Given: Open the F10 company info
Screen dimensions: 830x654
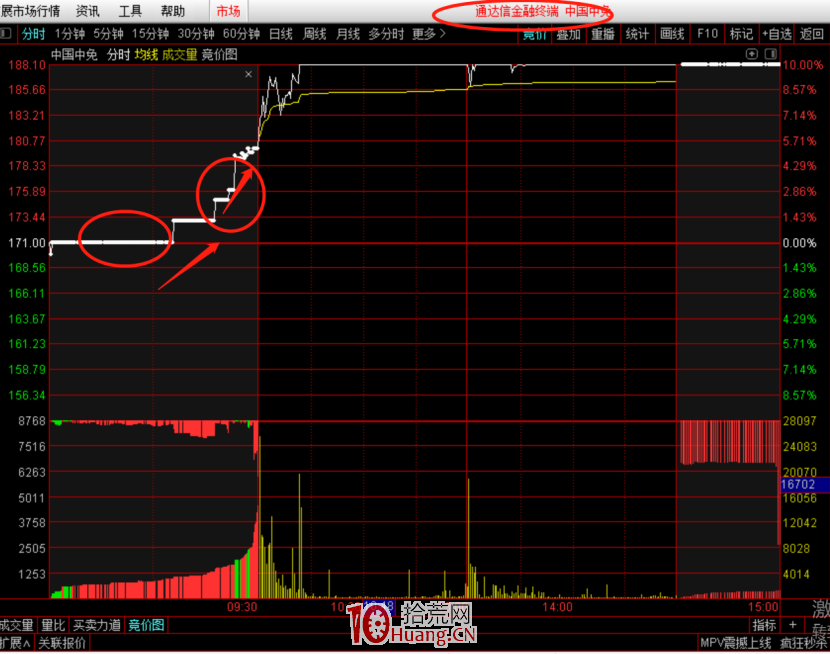Looking at the screenshot, I should [x=708, y=34].
